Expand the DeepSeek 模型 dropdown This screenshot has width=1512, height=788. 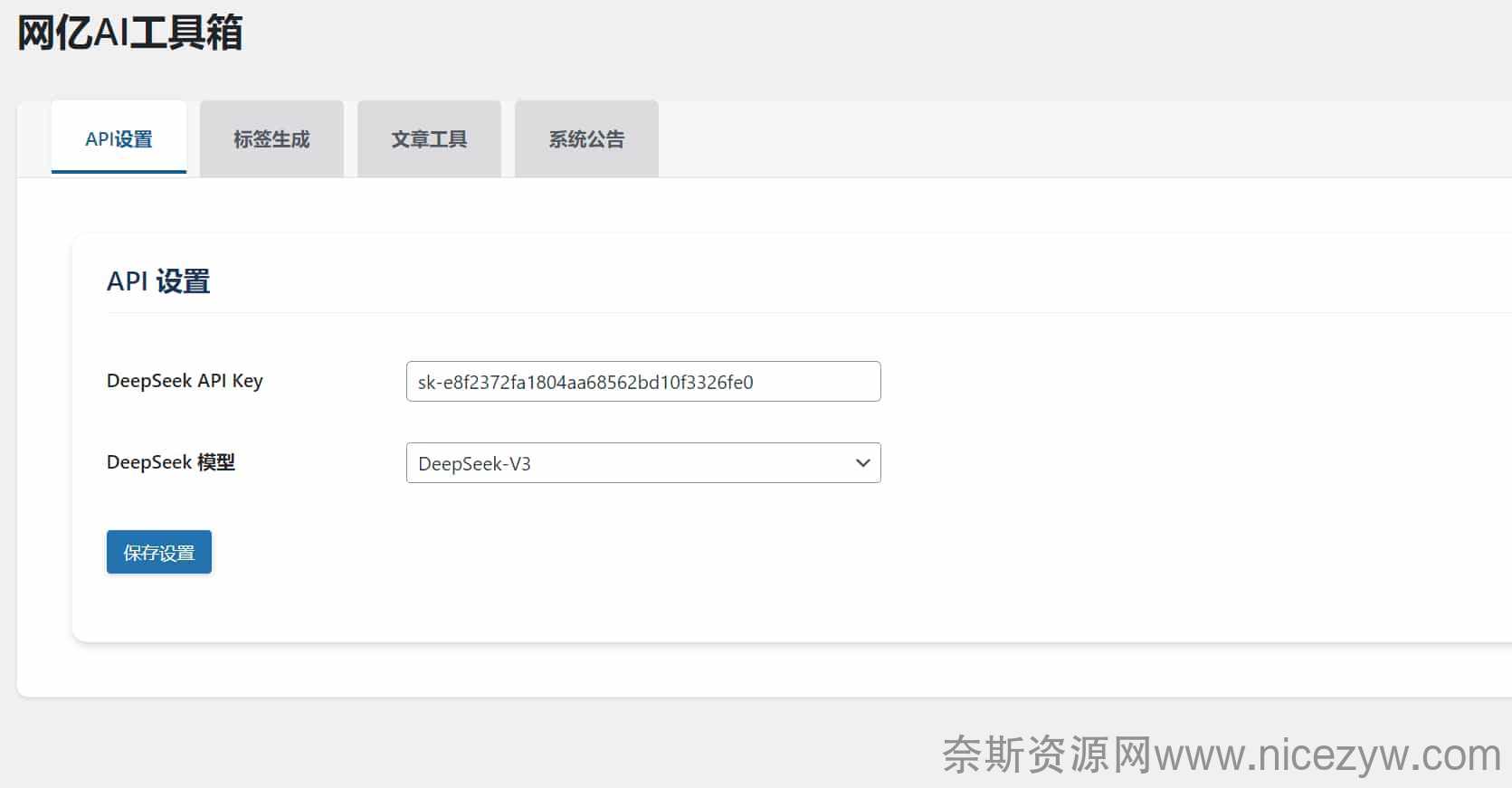pyautogui.click(x=643, y=463)
